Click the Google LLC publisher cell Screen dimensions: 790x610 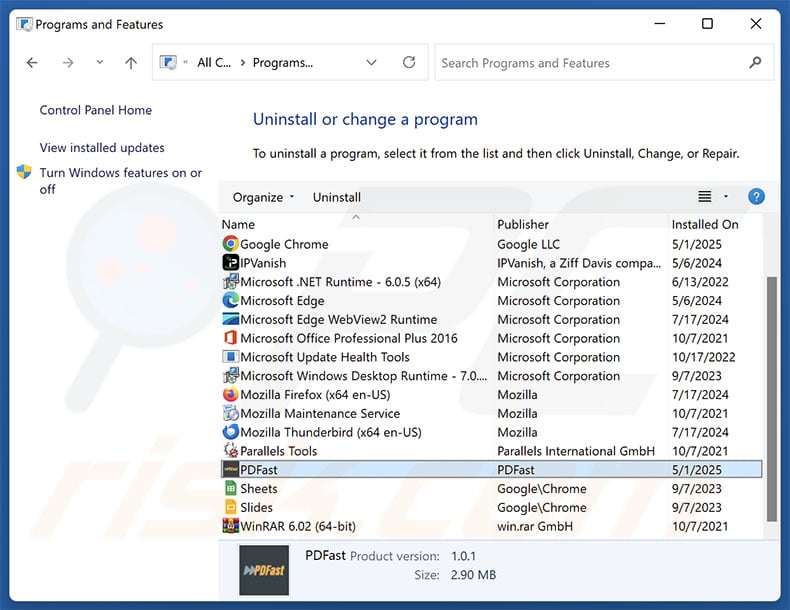(x=529, y=244)
